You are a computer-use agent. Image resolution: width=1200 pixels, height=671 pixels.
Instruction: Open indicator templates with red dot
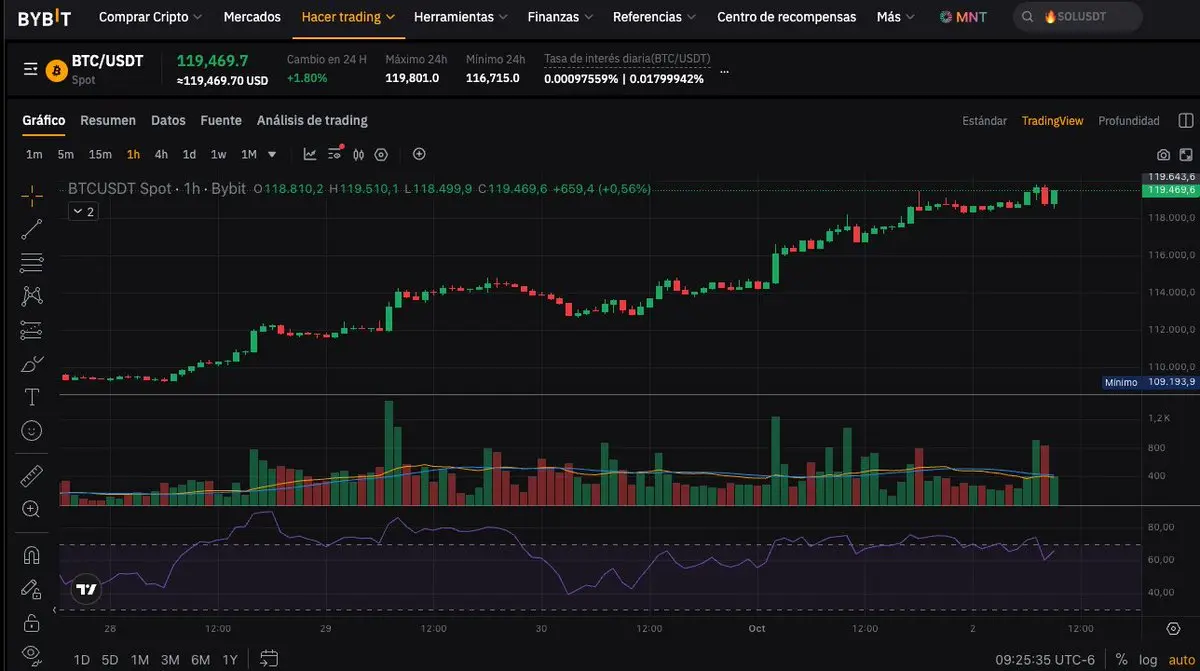[335, 154]
